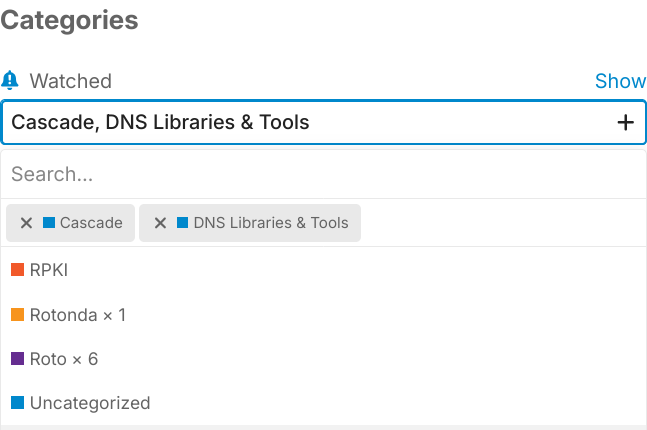Click the Show link
647x430 pixels.
pyautogui.click(x=620, y=81)
